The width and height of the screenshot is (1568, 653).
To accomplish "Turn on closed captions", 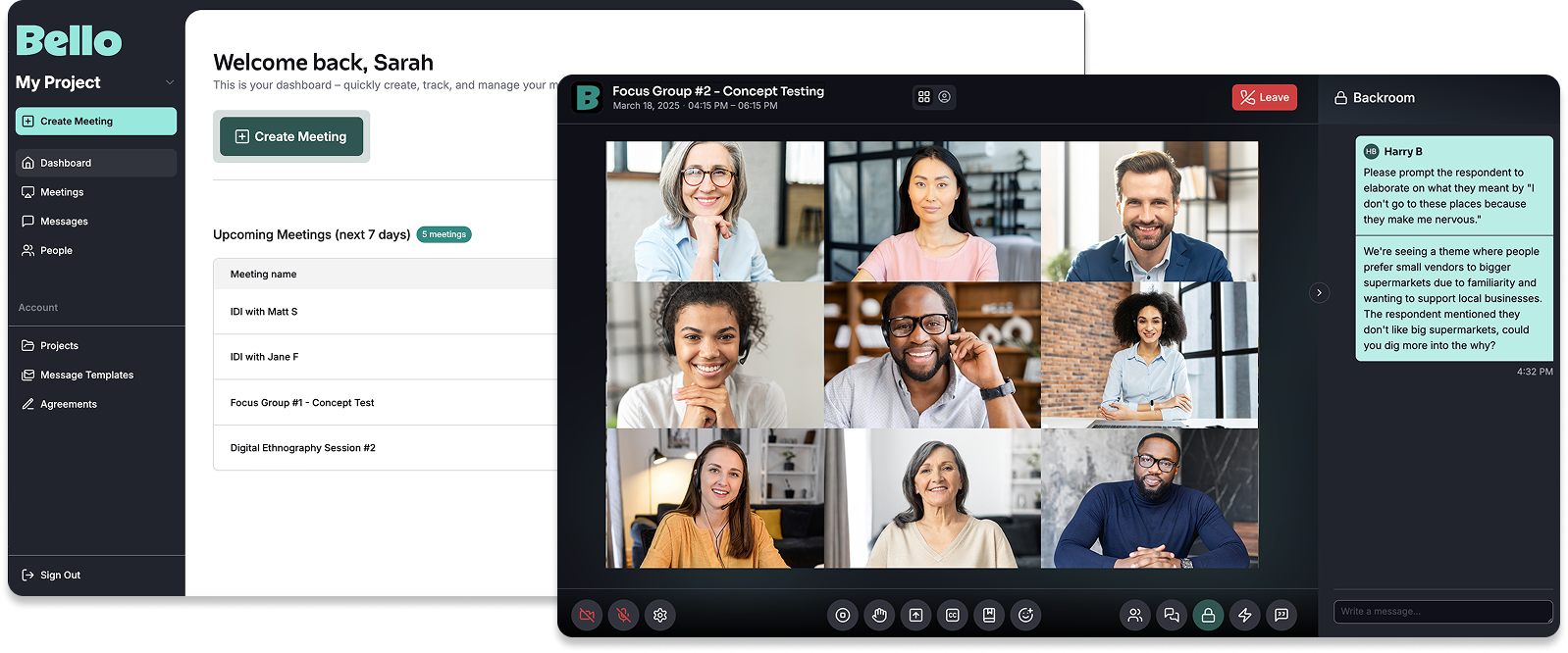I will click(x=953, y=616).
